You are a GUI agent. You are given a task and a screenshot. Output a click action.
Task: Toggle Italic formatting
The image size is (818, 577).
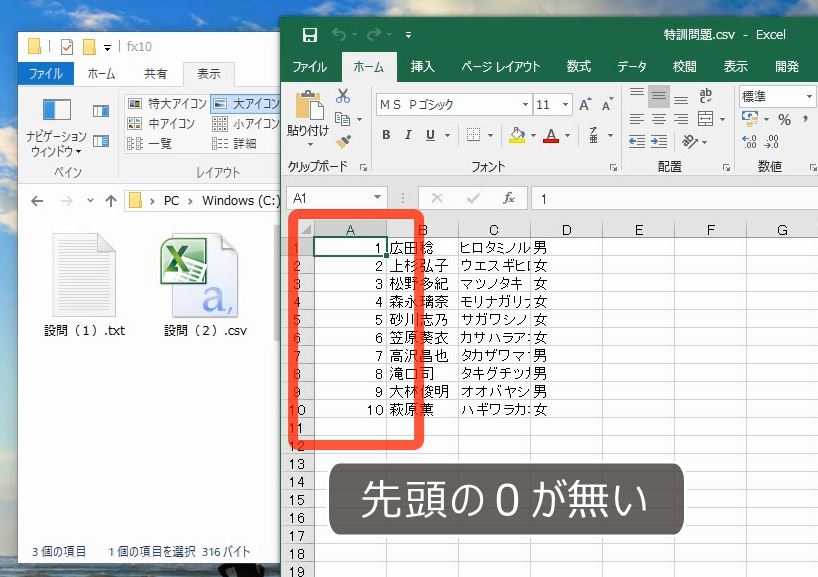(407, 134)
